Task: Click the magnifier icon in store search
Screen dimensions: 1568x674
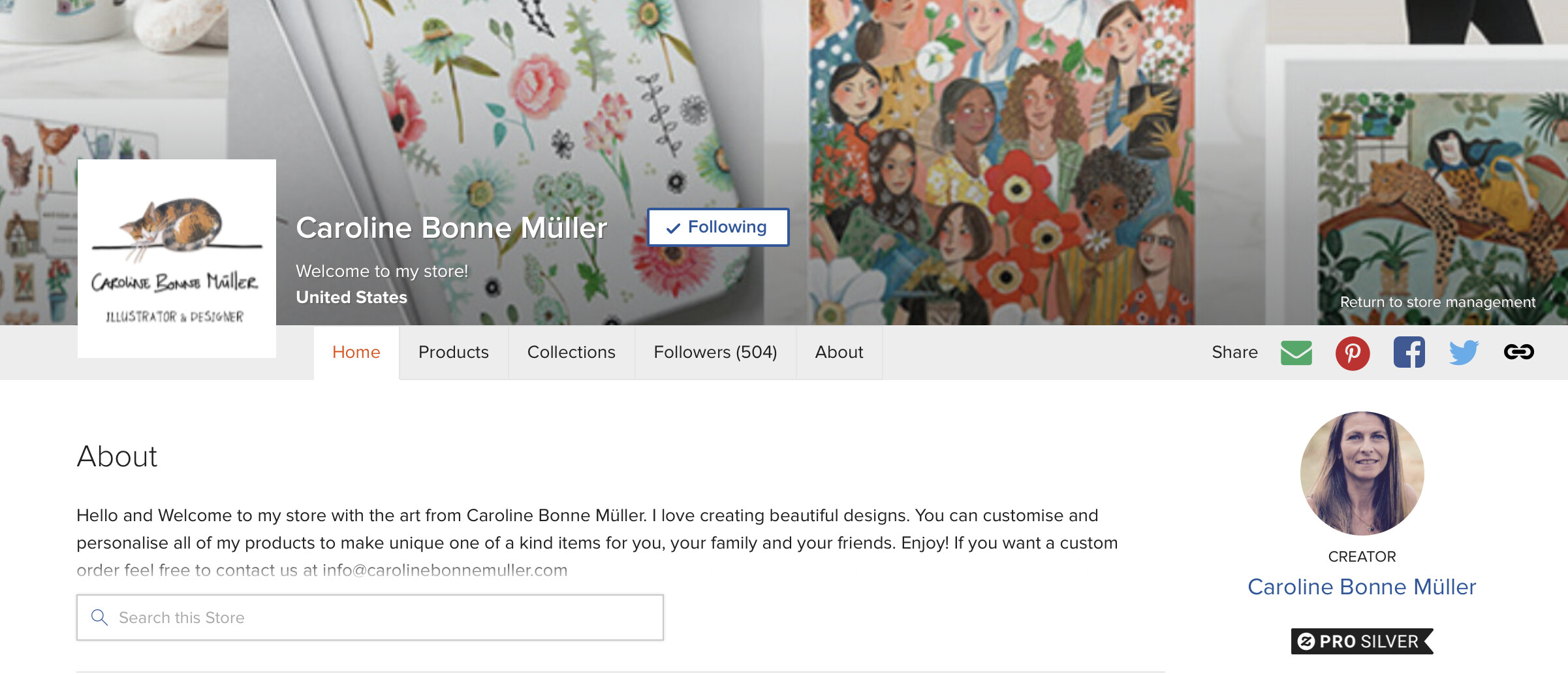Action: [x=99, y=617]
